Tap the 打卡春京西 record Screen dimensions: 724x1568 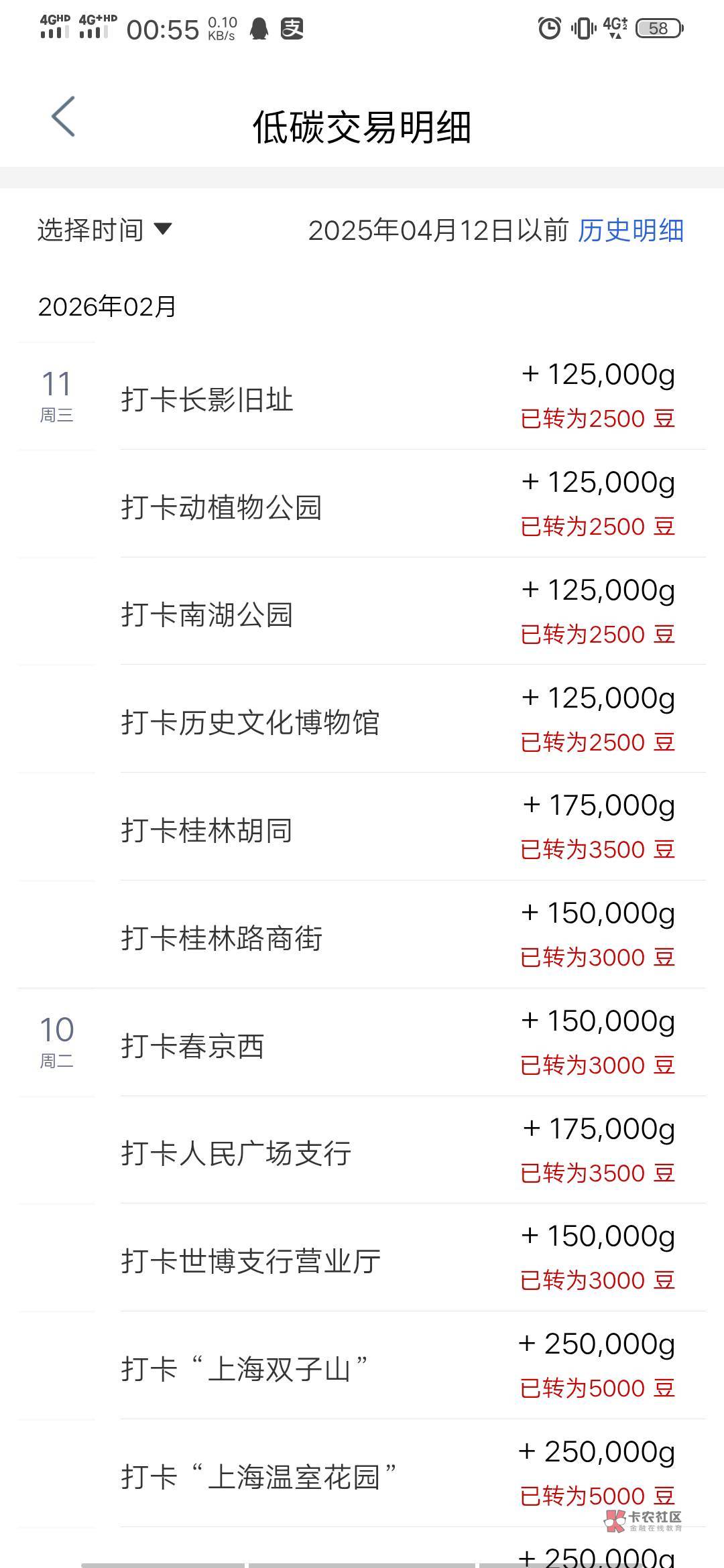pos(192,1046)
